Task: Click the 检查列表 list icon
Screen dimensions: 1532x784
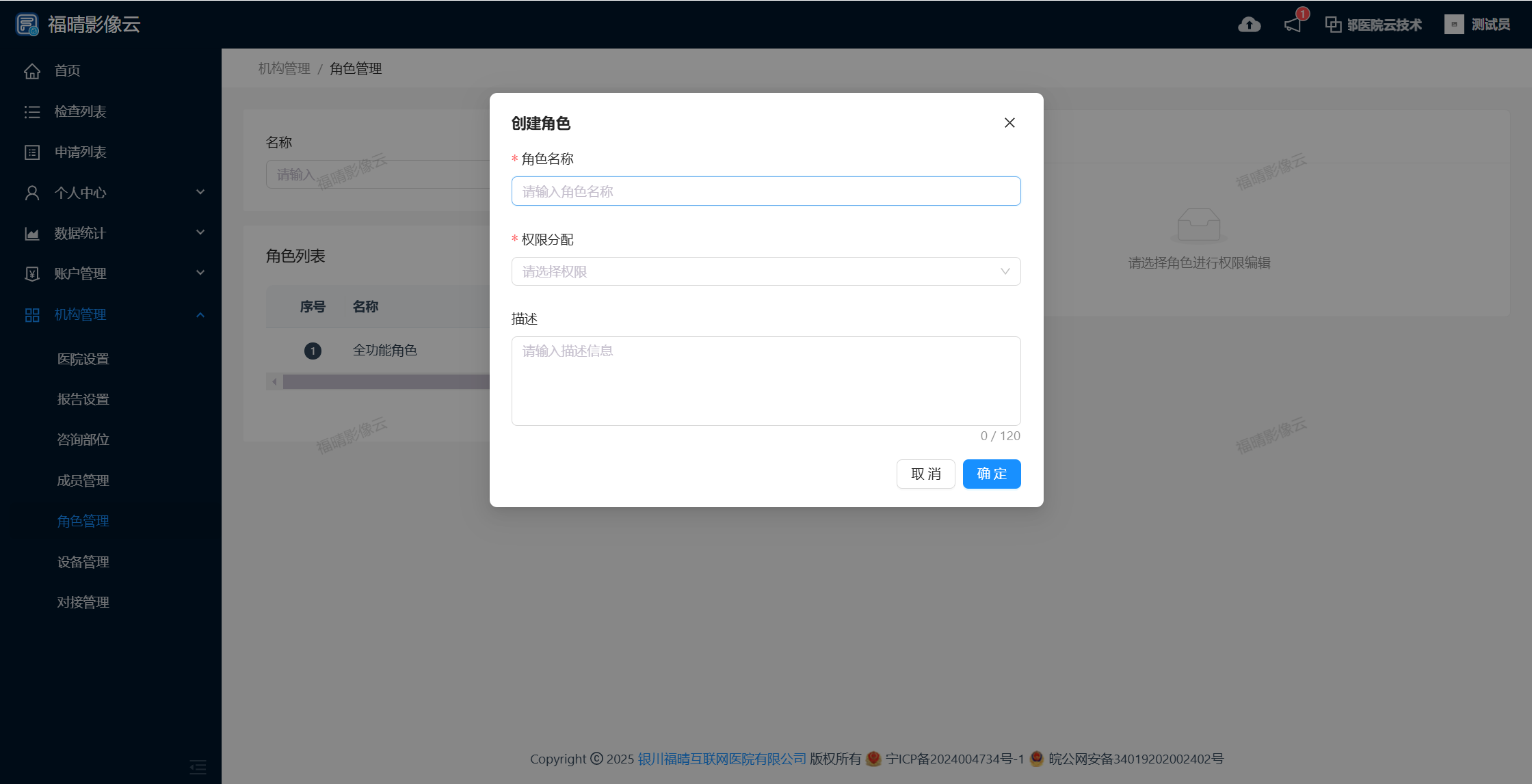Action: (32, 111)
